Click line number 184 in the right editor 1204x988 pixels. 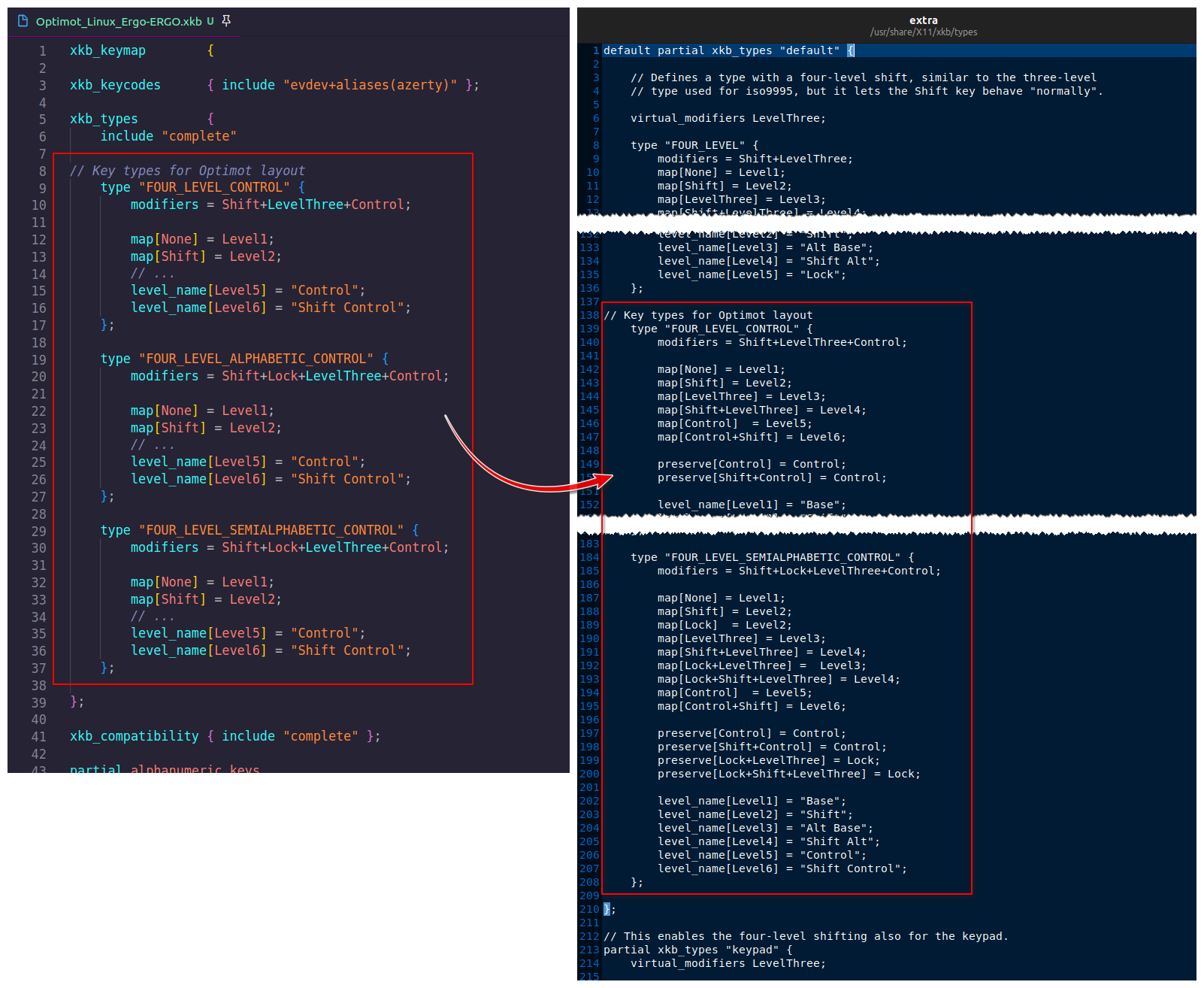tap(589, 557)
